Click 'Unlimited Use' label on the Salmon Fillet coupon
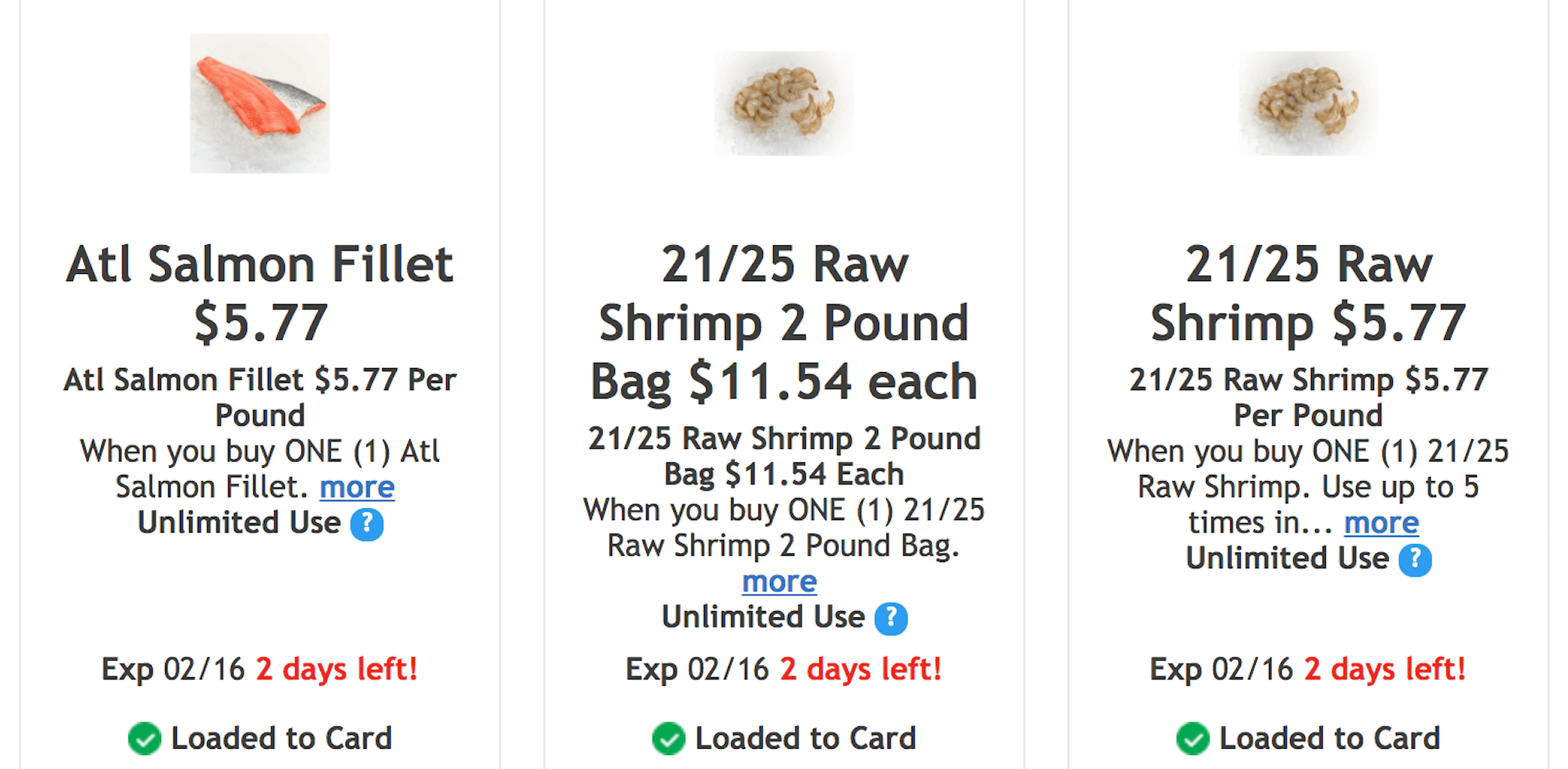Image resolution: width=1568 pixels, height=769 pixels. pyautogui.click(x=239, y=522)
